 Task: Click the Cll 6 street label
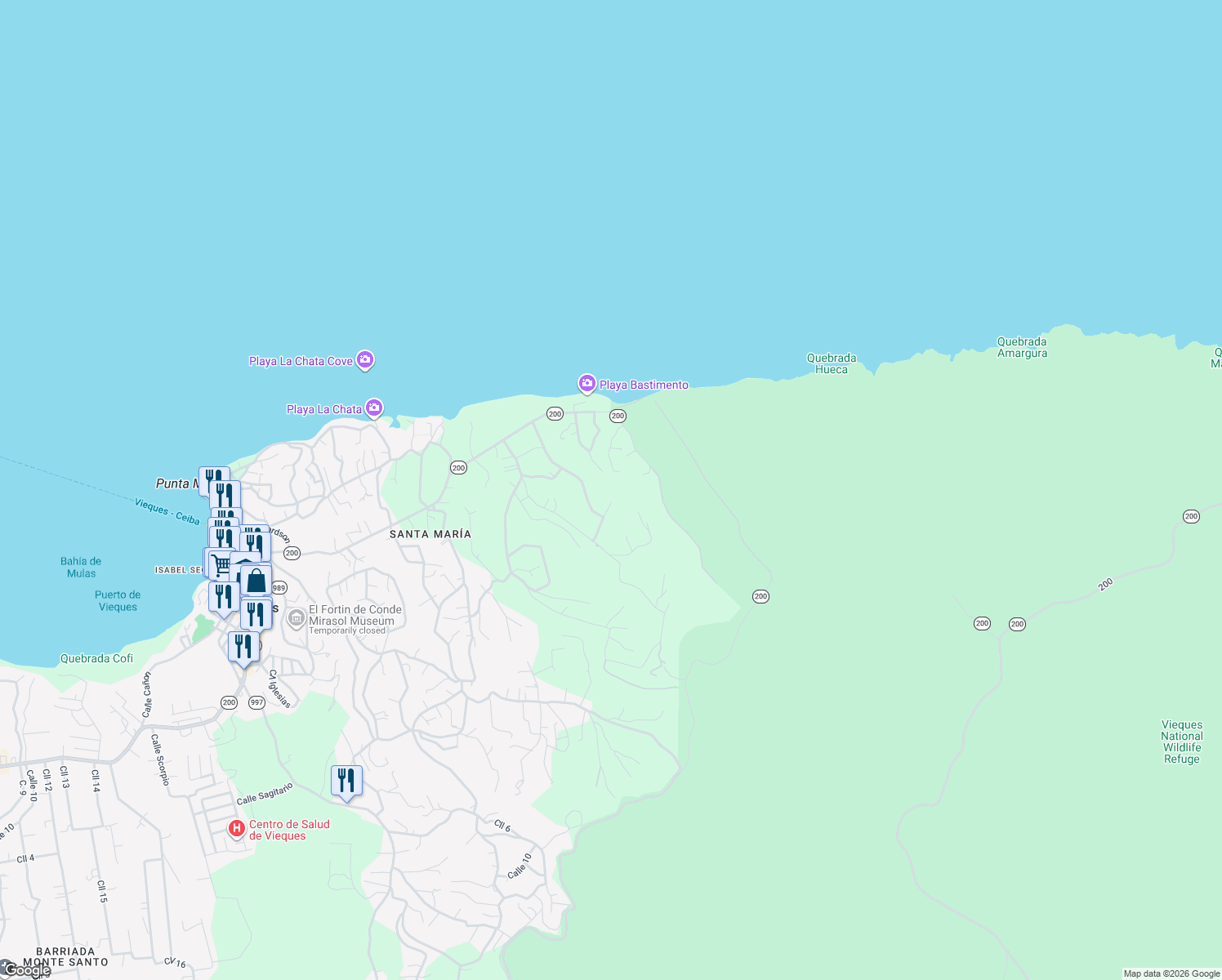pos(502,826)
